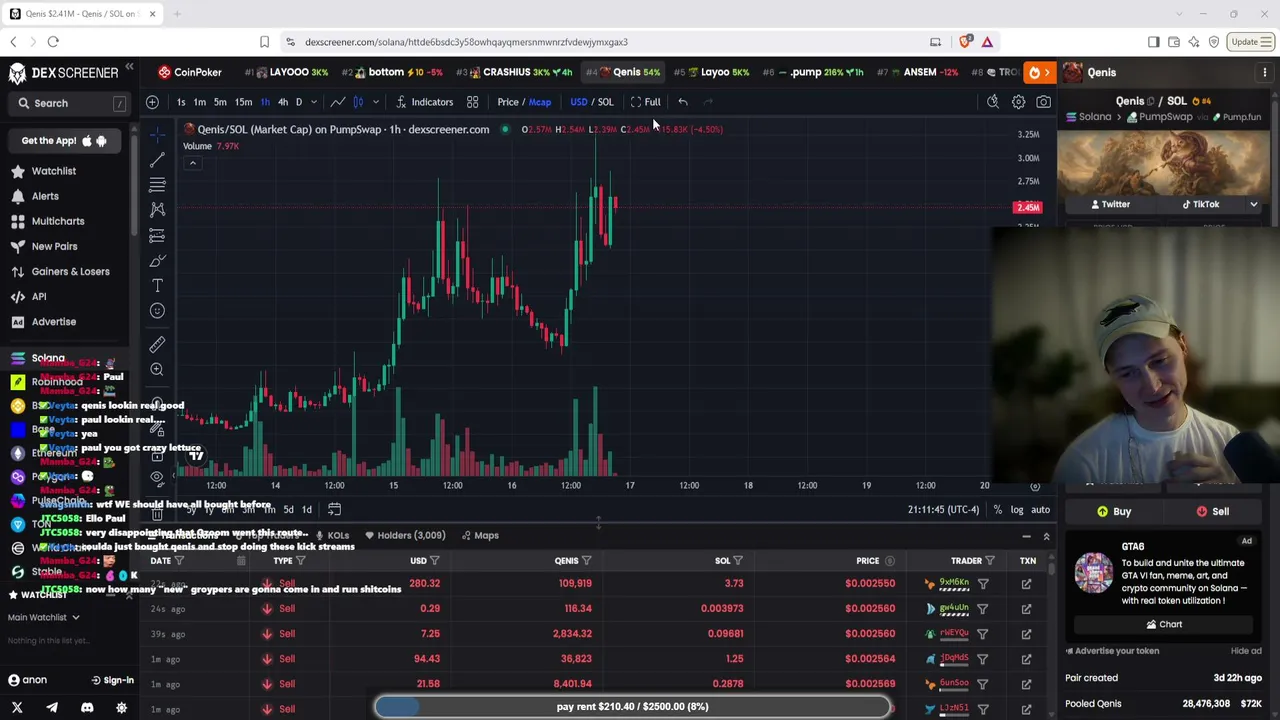Open the Telegram link in sidebar footer
Image resolution: width=1280 pixels, height=720 pixels.
pyautogui.click(x=52, y=708)
